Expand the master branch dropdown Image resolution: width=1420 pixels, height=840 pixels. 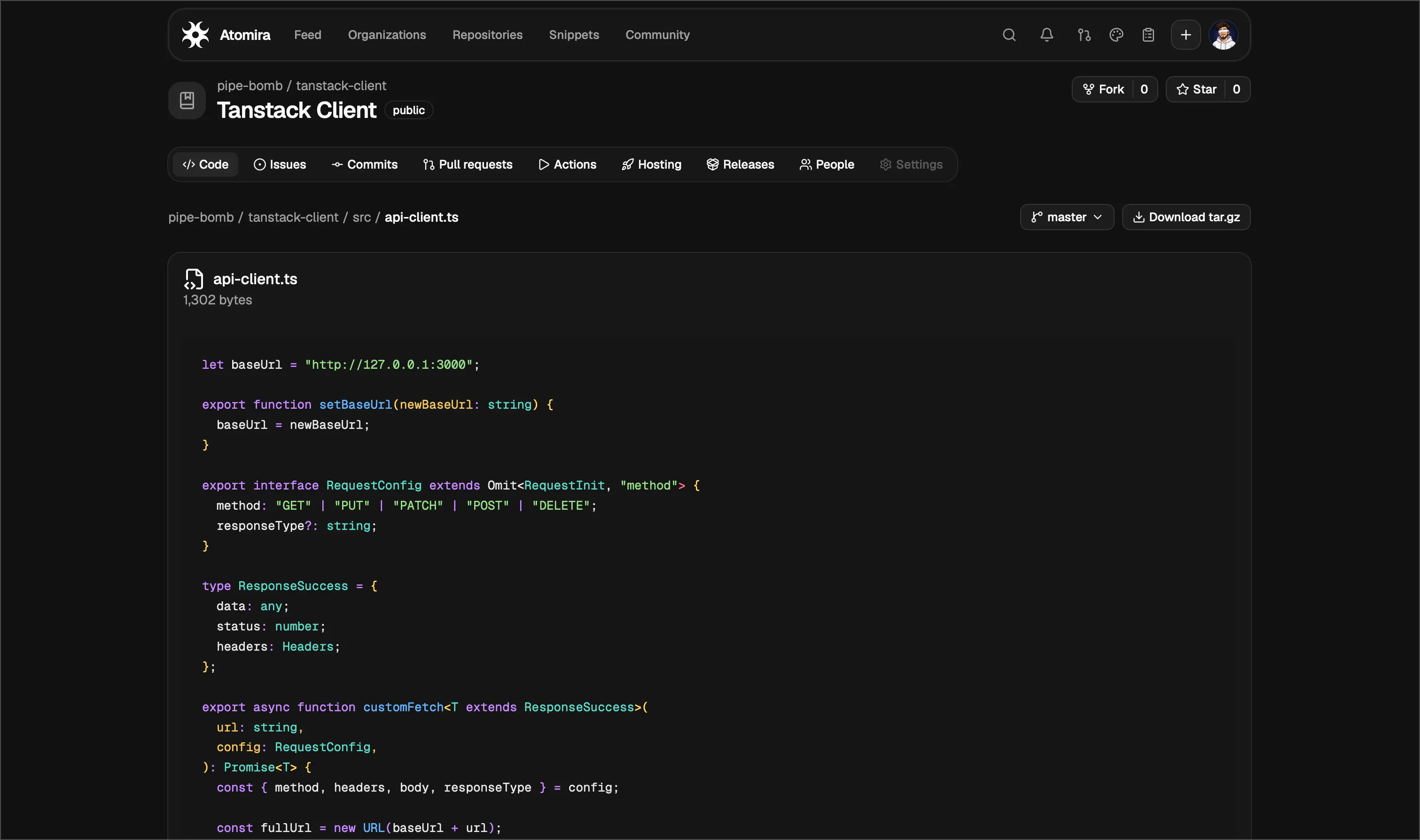[x=1067, y=218]
